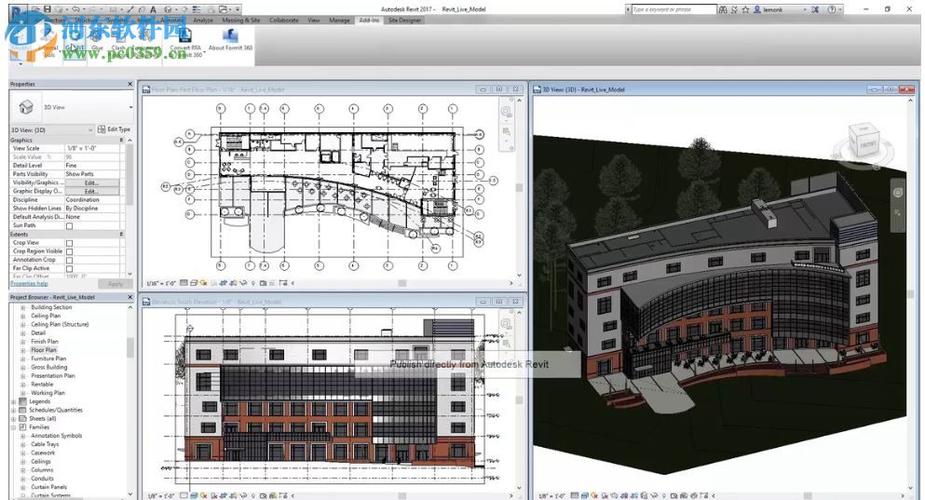Viewport: 925px width, 500px height.
Task: Click the 3D view window icon in its title
Action: pos(537,90)
